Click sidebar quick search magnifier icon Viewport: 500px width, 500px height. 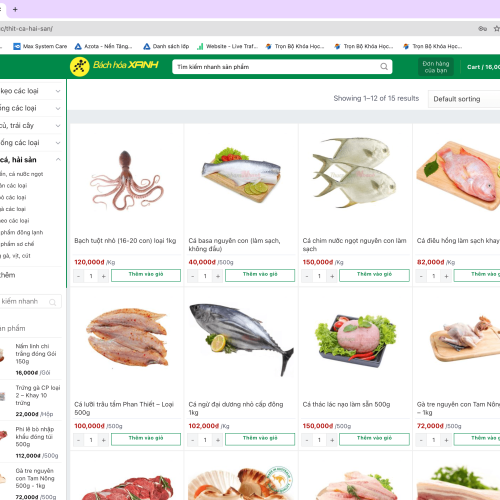pyautogui.click(x=52, y=302)
